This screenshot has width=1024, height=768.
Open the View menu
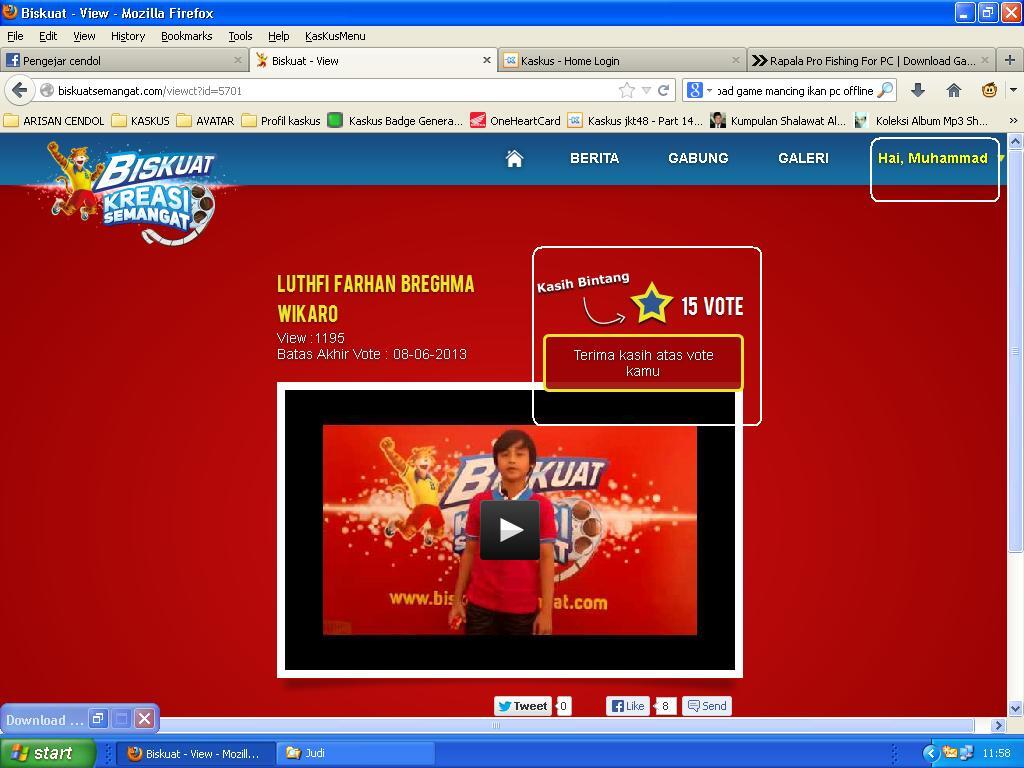point(84,36)
